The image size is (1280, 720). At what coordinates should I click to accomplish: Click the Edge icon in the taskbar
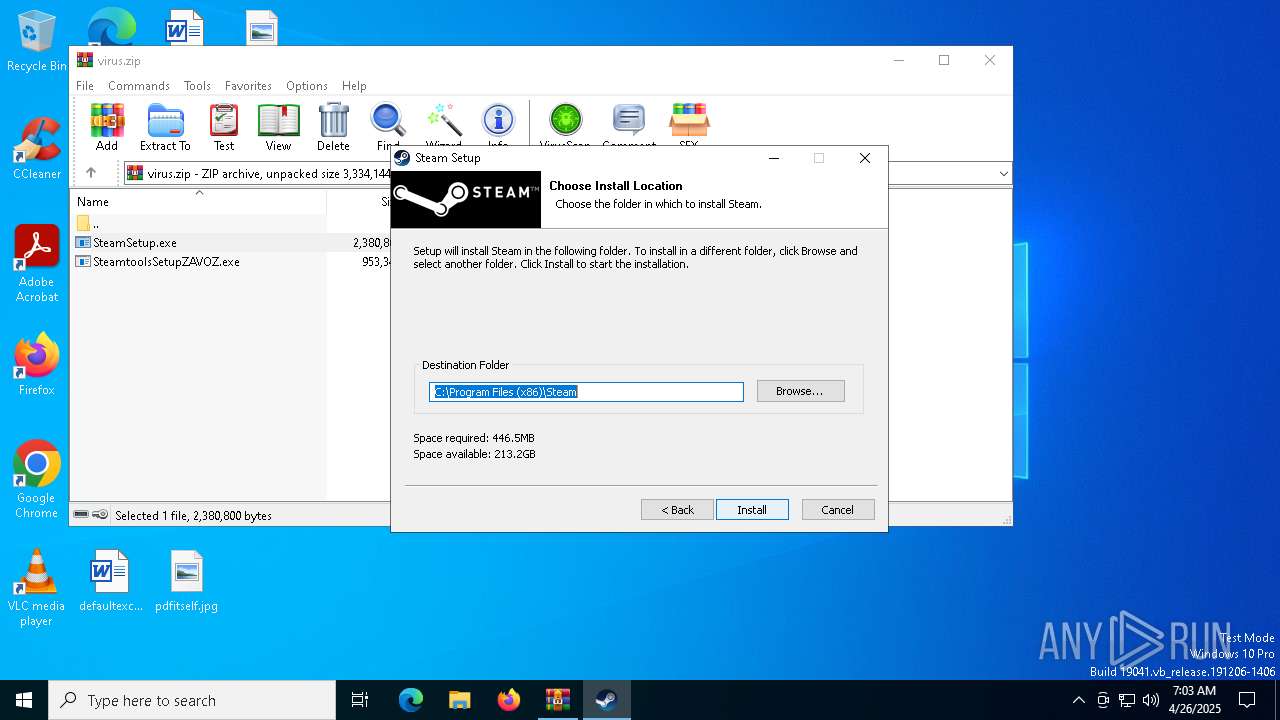[x=411, y=700]
